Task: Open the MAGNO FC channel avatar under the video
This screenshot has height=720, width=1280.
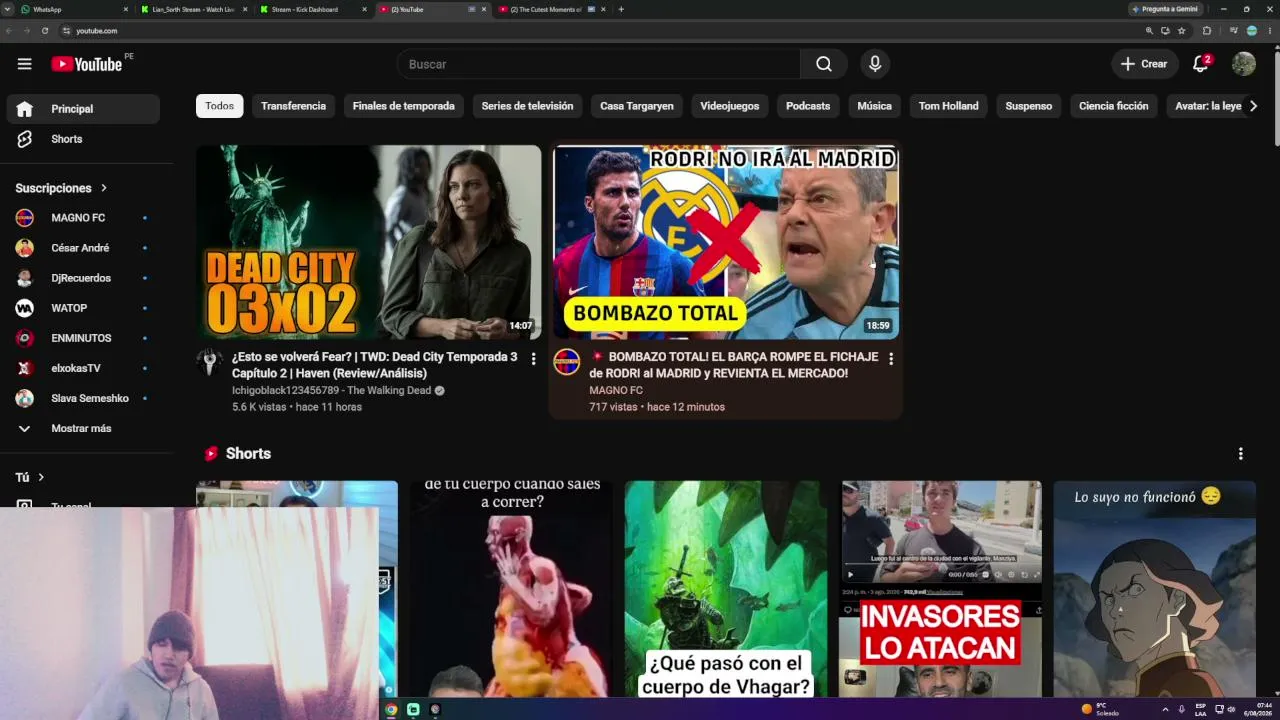Action: [x=567, y=362]
